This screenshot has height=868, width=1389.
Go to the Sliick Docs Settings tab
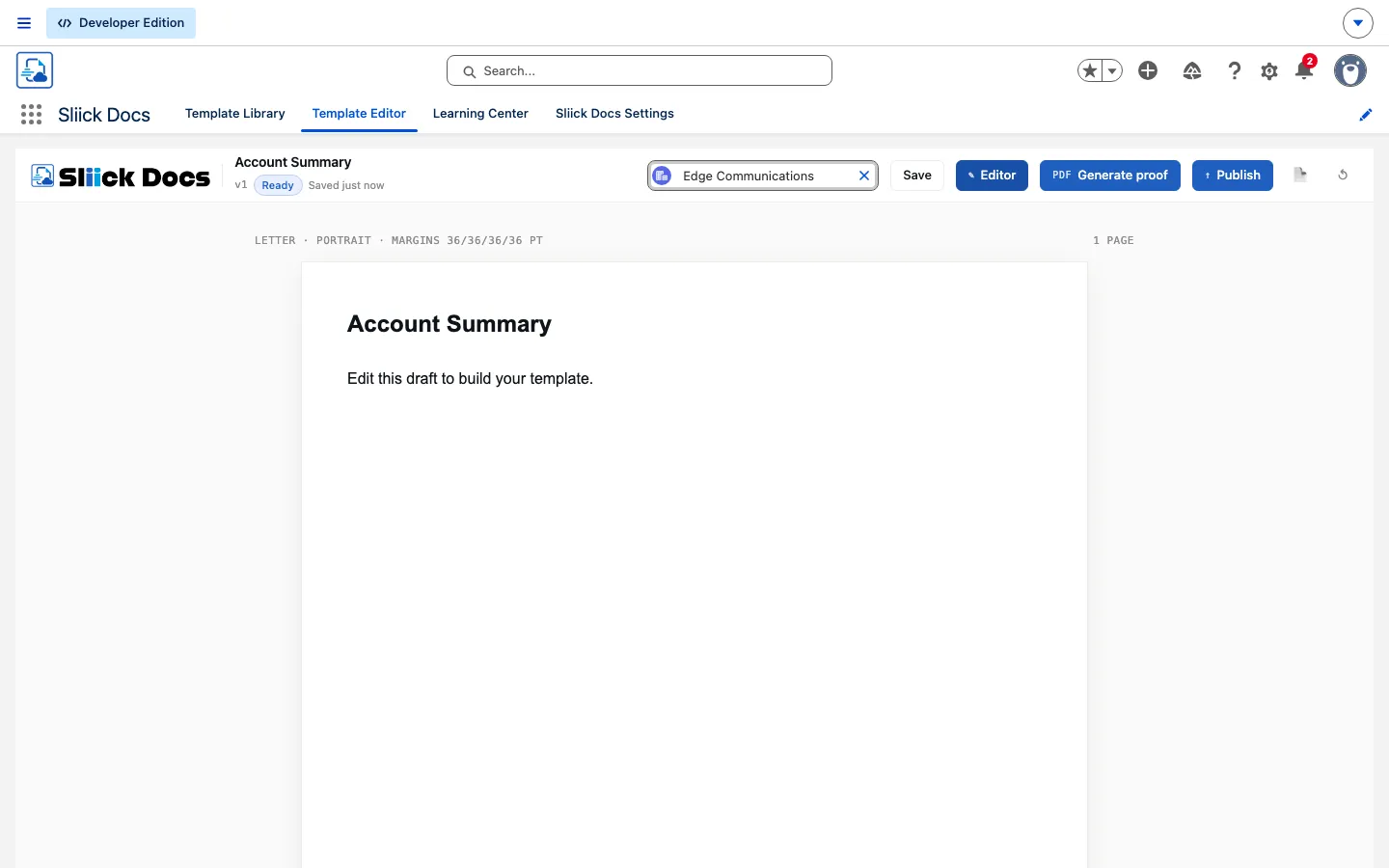click(614, 114)
